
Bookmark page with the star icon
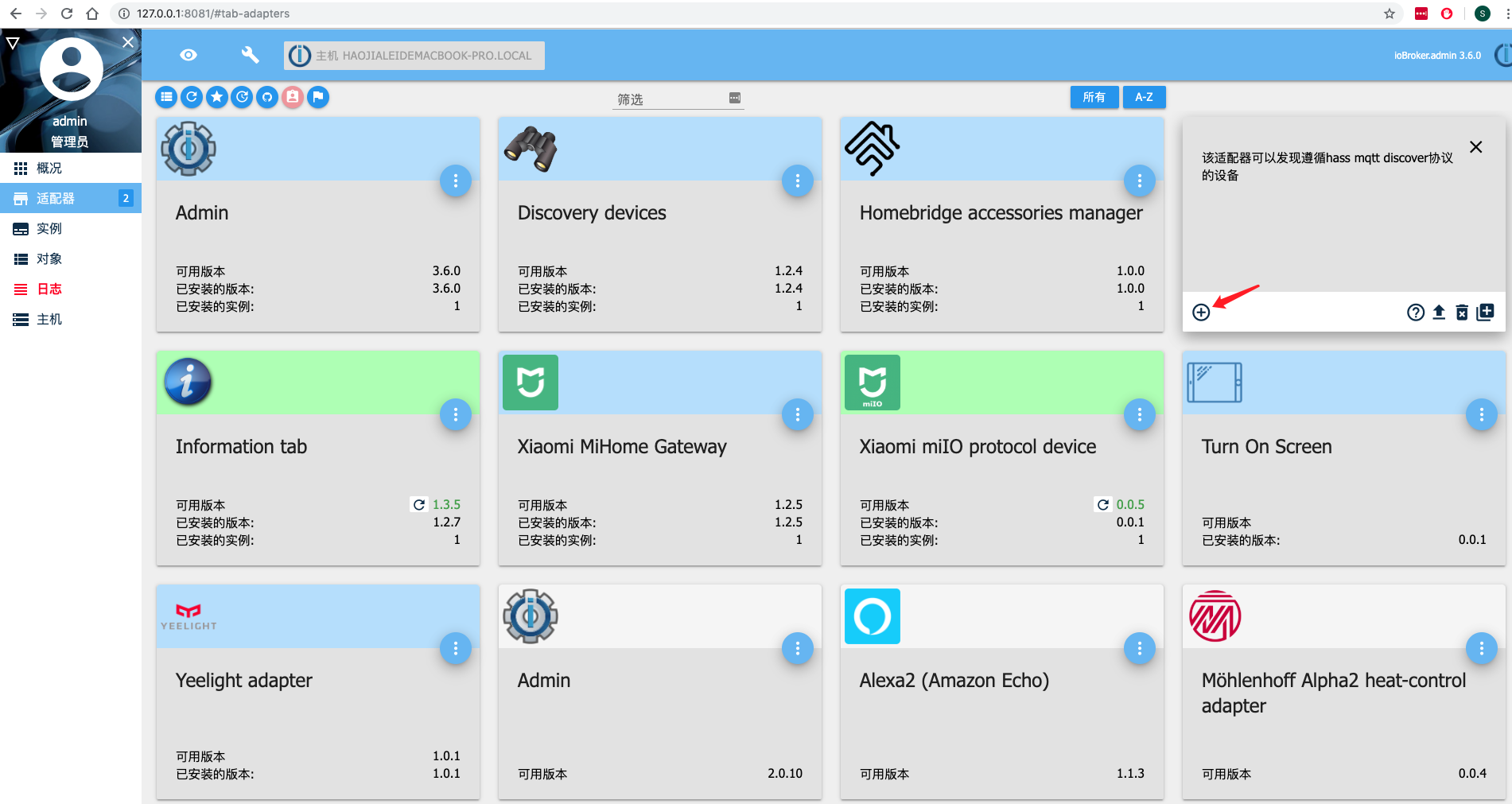pyautogui.click(x=1390, y=14)
